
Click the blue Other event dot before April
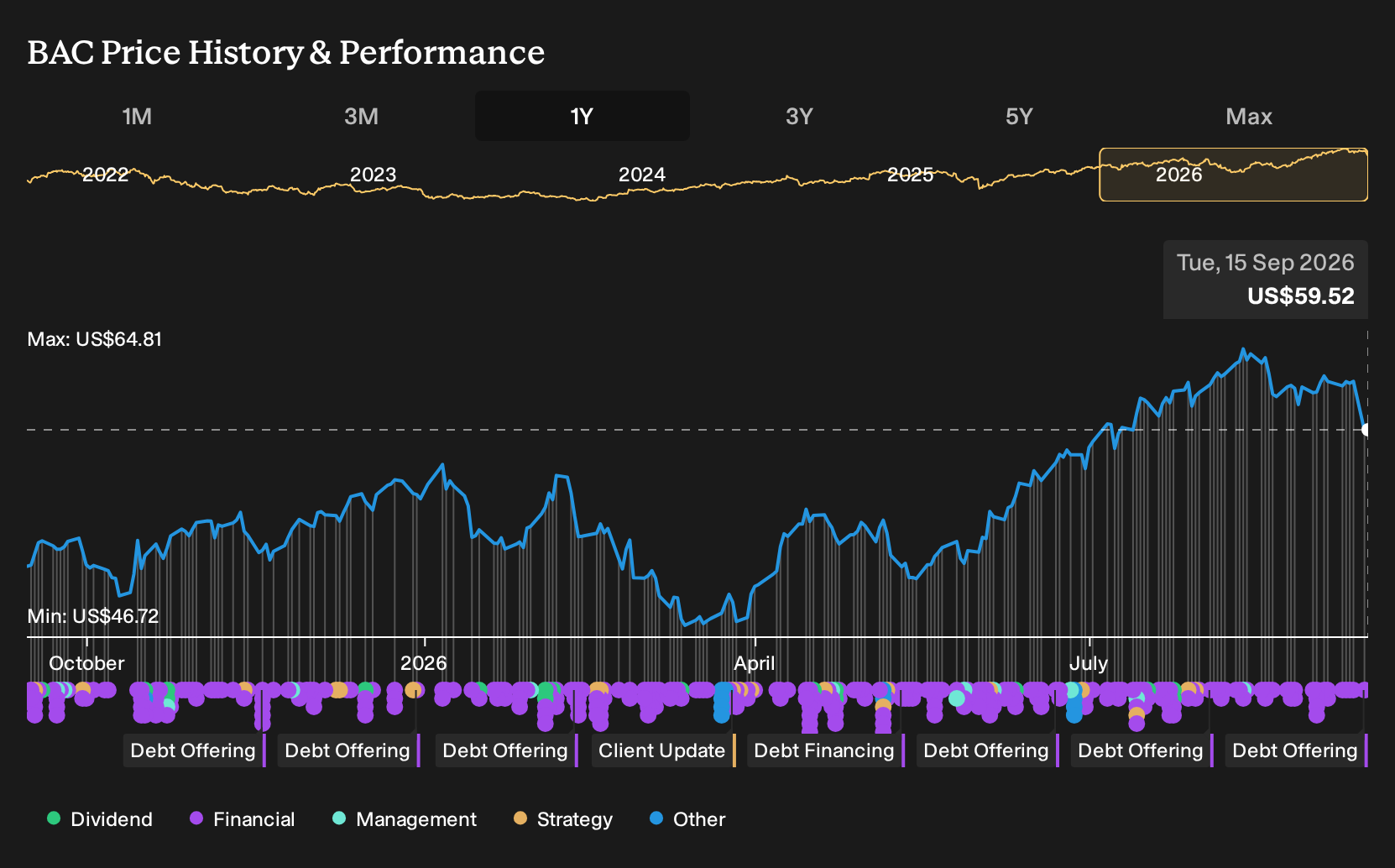pos(722,703)
